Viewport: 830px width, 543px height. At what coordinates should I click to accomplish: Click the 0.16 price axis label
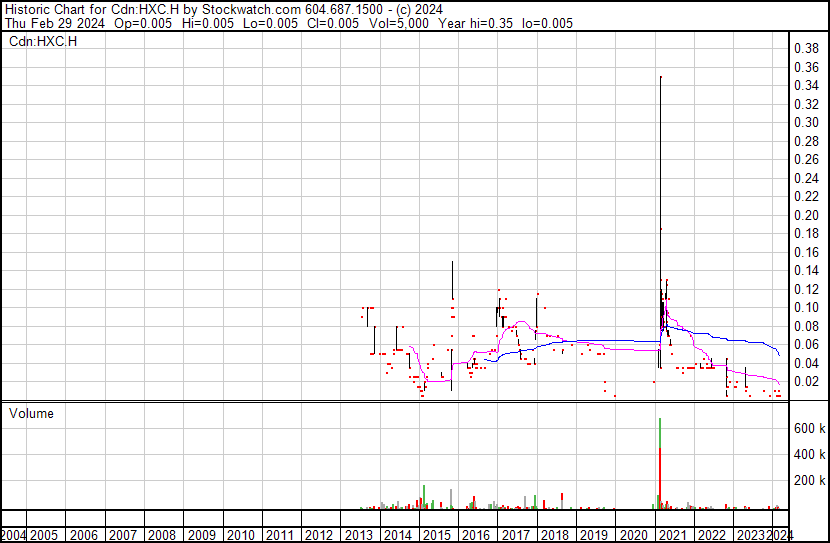806,252
